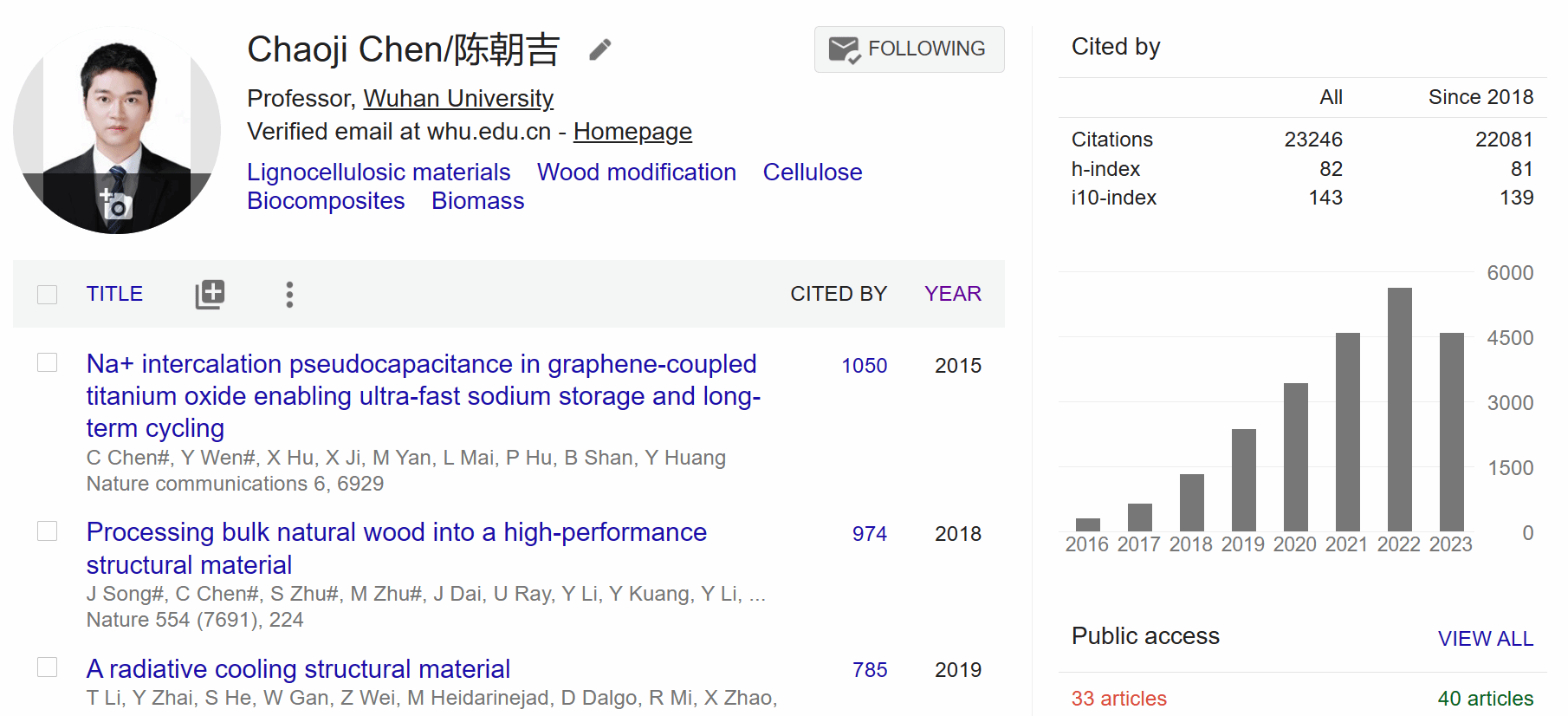Click the 33 articles not available link
Image resolution: width=1568 pixels, height=716 pixels.
1118,699
